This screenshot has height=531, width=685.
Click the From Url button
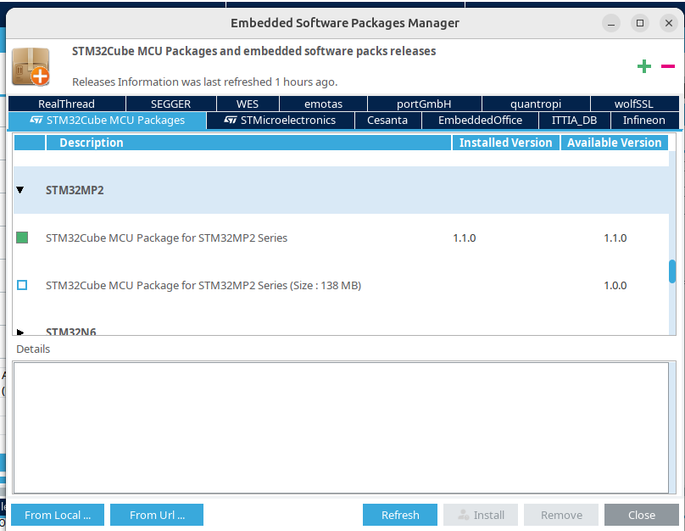tap(157, 515)
